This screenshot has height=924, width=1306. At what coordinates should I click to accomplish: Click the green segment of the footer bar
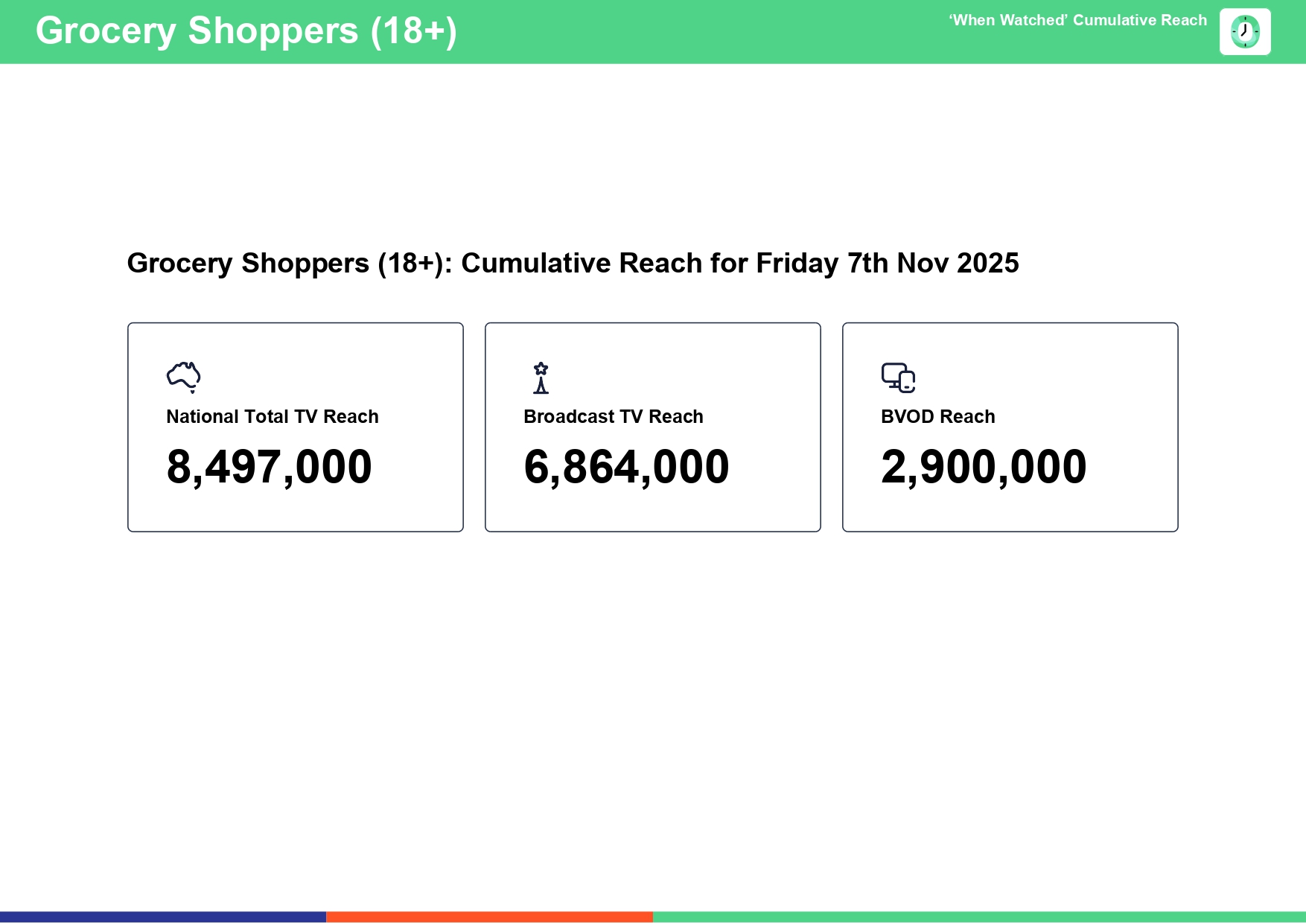[x=979, y=917]
